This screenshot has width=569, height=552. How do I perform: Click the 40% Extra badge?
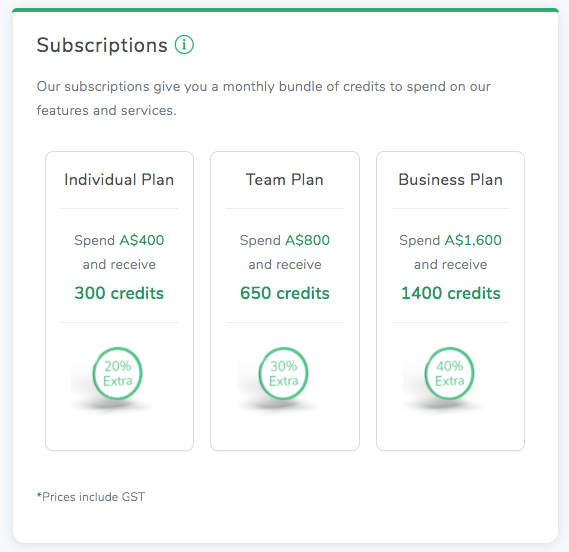[449, 373]
